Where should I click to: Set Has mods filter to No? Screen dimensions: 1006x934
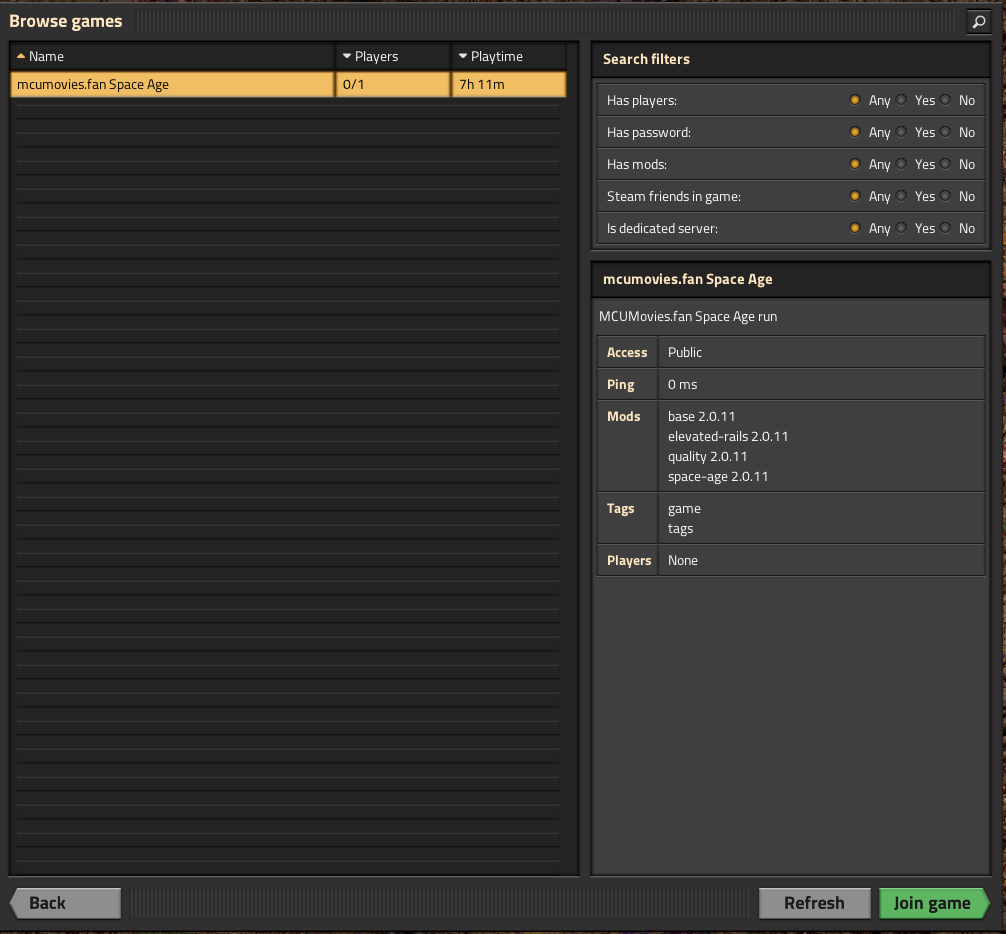point(946,164)
